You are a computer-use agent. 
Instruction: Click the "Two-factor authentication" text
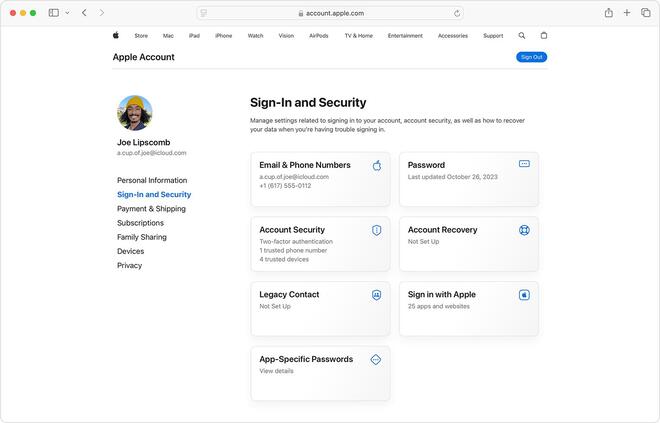point(296,242)
